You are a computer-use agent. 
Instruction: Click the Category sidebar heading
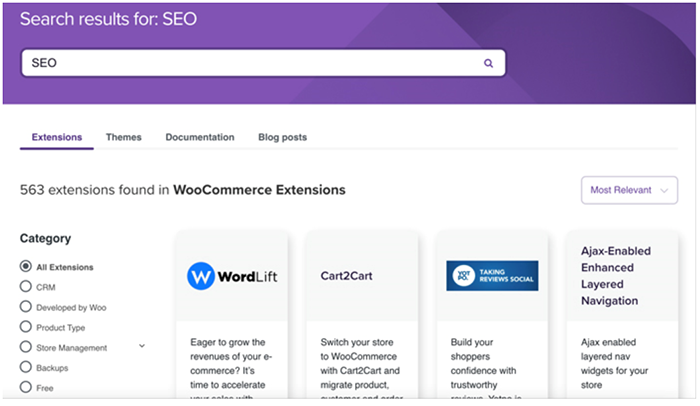click(45, 239)
